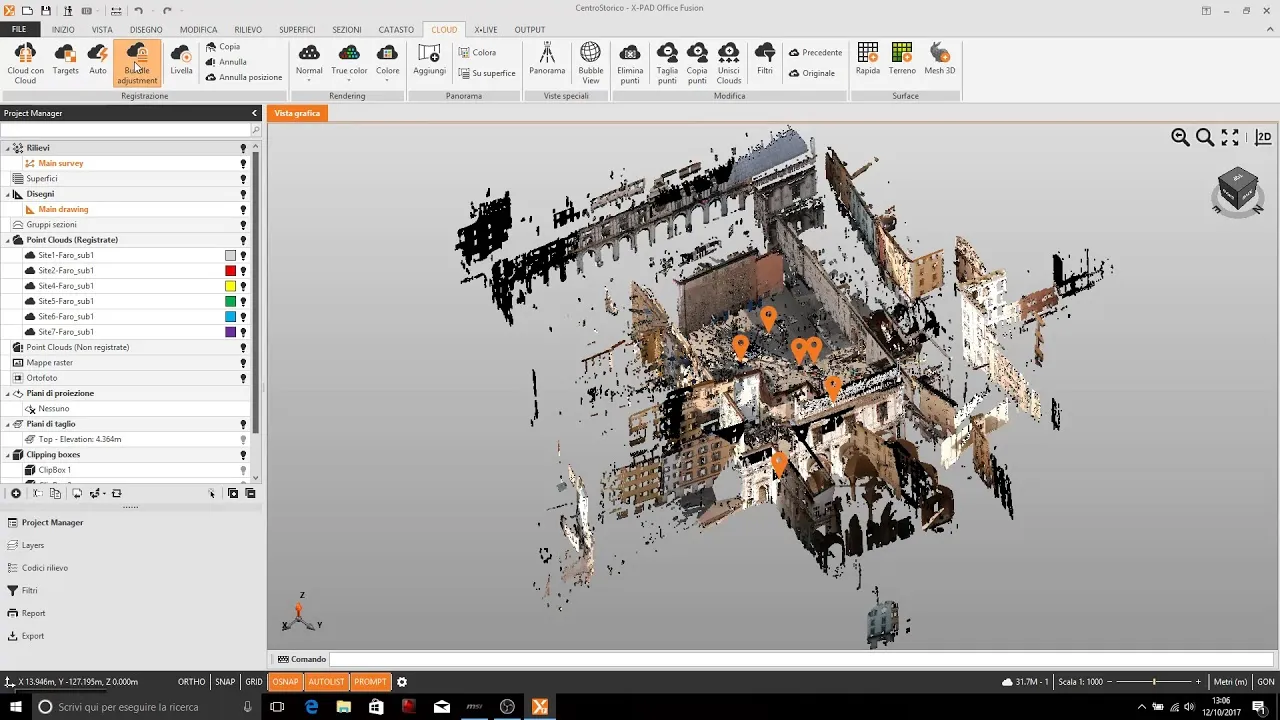Click the Layers panel link

coord(33,545)
